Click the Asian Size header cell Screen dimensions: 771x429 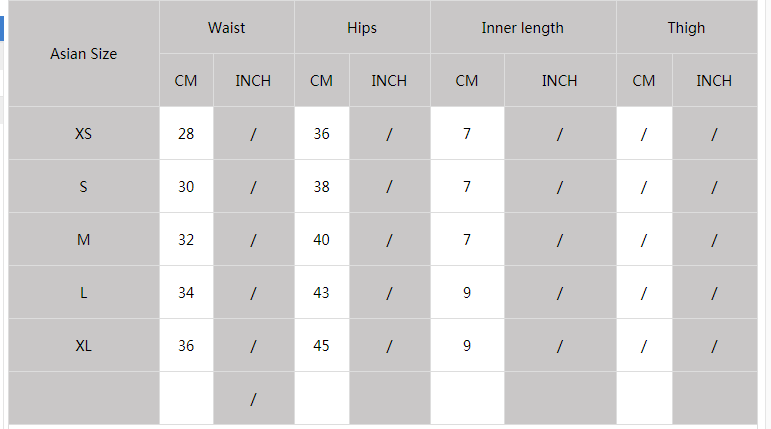(83, 54)
